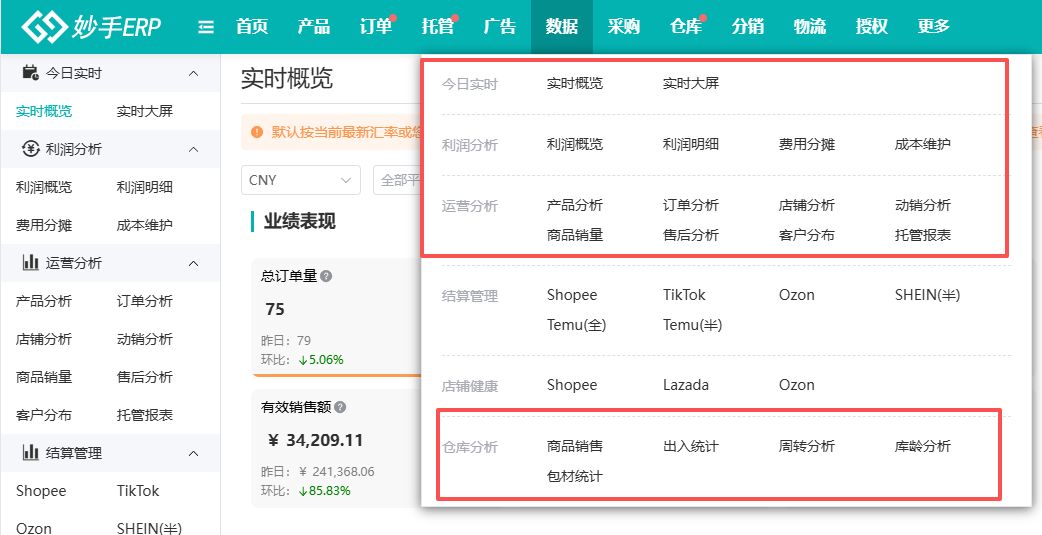Click the help icon next to 总订单量
The image size is (1042, 535).
click(326, 276)
